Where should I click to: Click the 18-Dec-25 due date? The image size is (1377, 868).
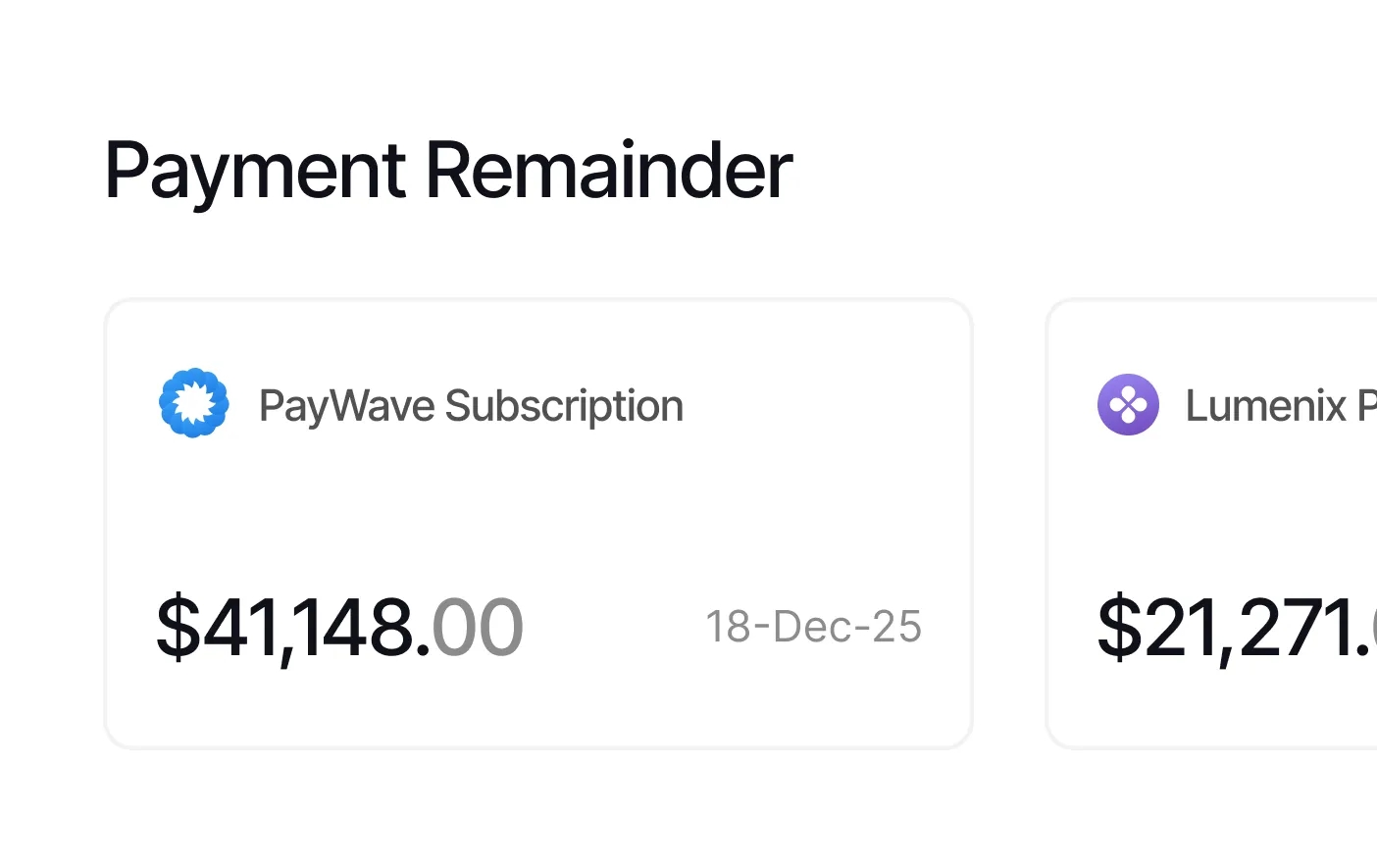(813, 627)
